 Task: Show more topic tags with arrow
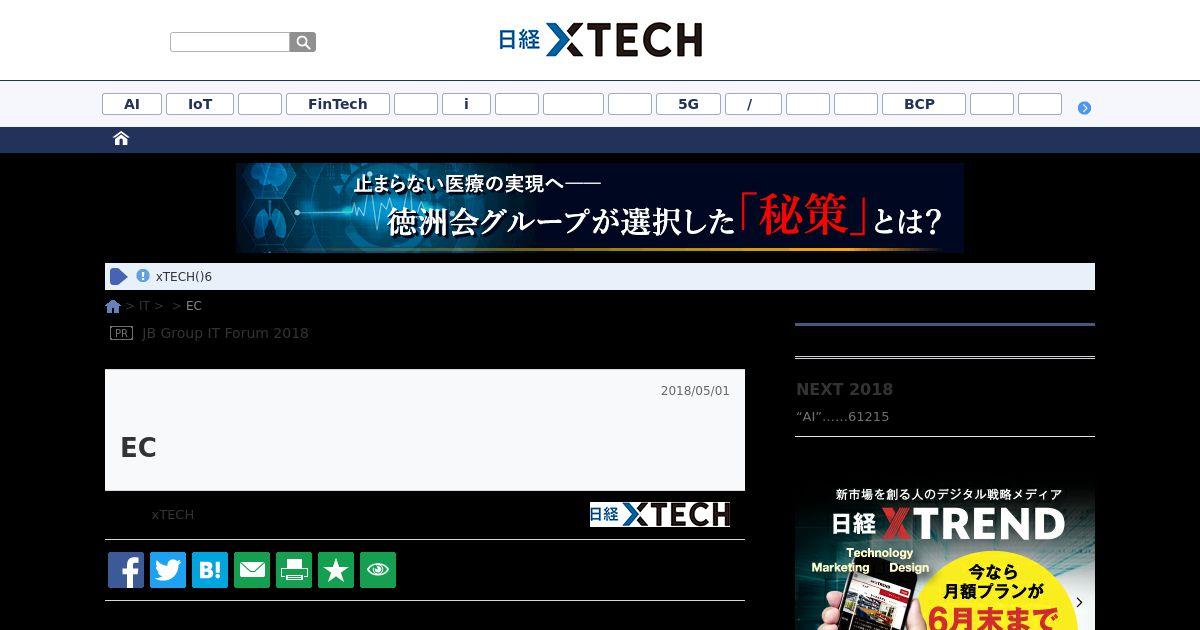coord(1084,108)
